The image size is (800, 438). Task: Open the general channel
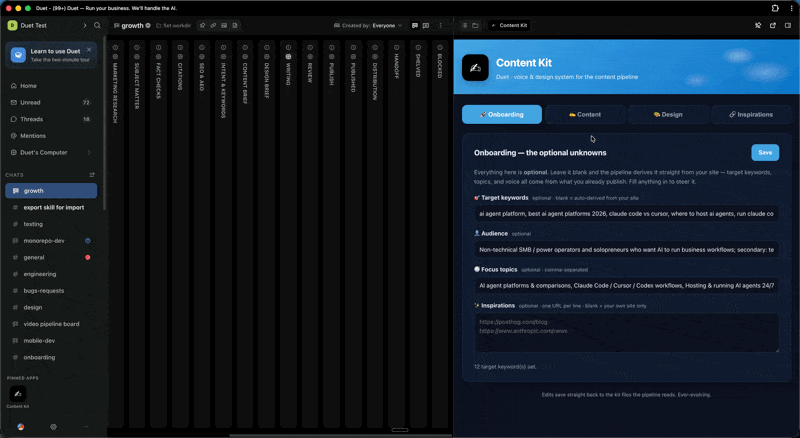click(51, 257)
